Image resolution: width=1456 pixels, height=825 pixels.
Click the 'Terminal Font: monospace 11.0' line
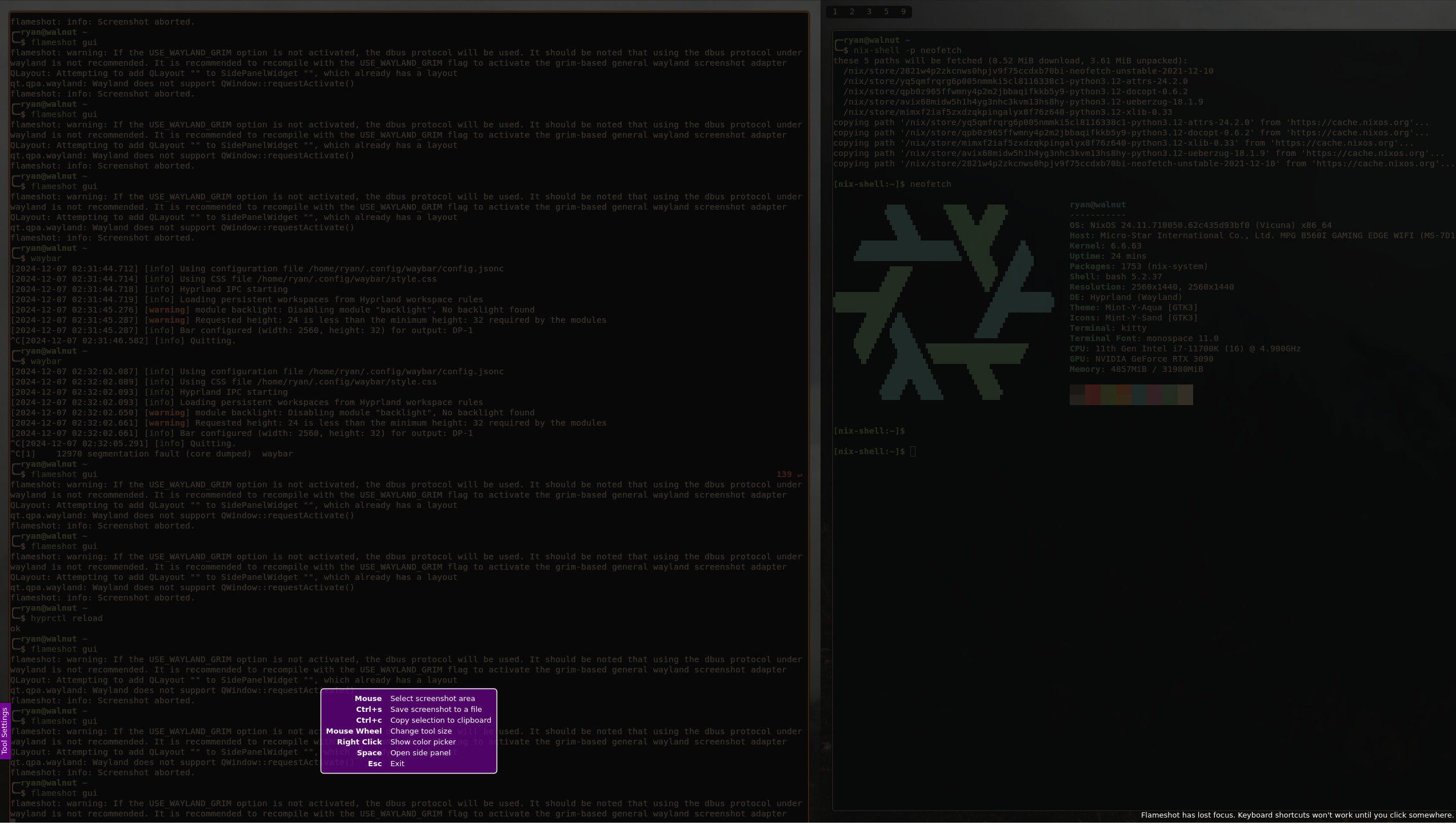tap(1144, 339)
